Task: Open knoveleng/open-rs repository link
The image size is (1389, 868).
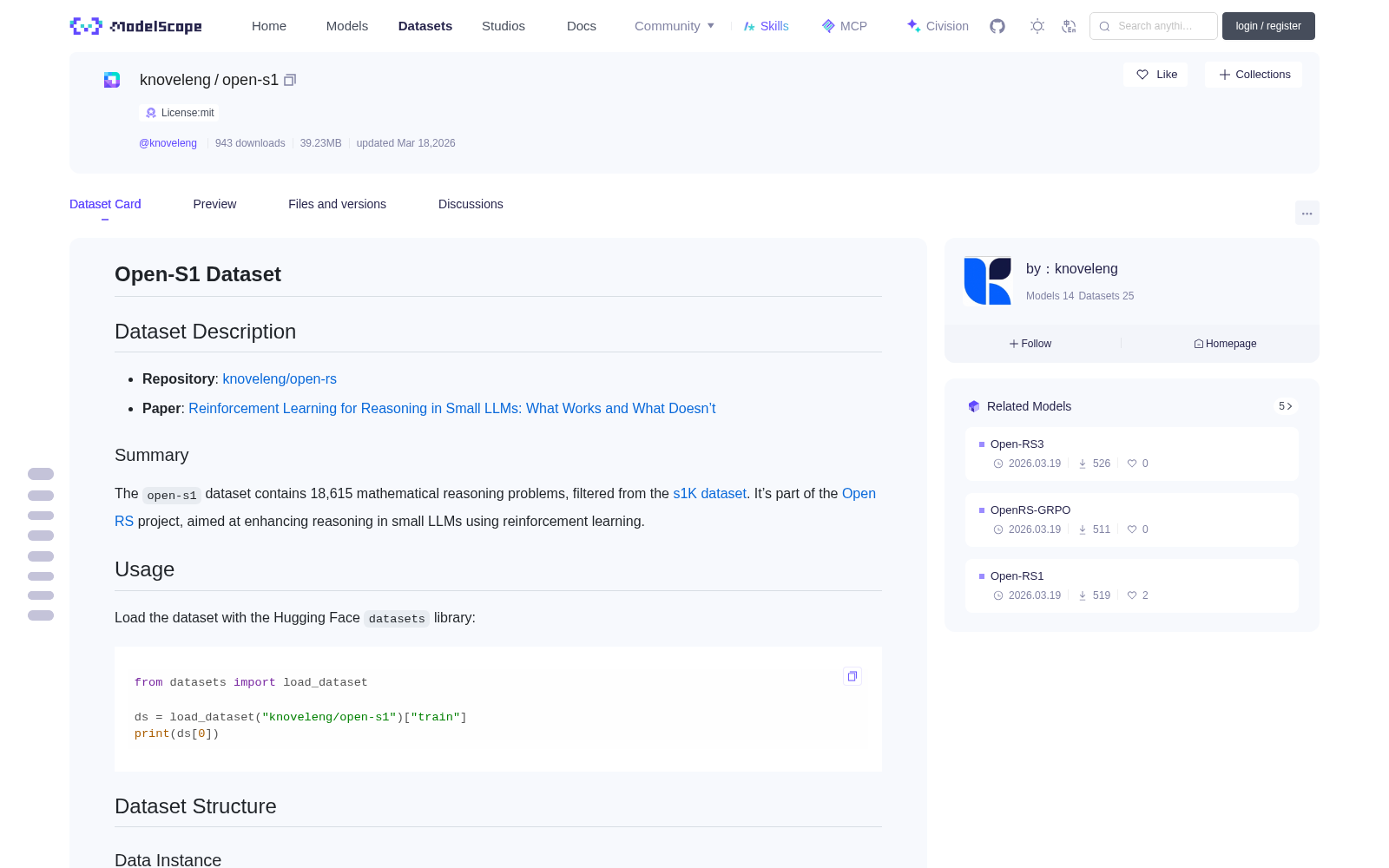Action: pyautogui.click(x=280, y=379)
